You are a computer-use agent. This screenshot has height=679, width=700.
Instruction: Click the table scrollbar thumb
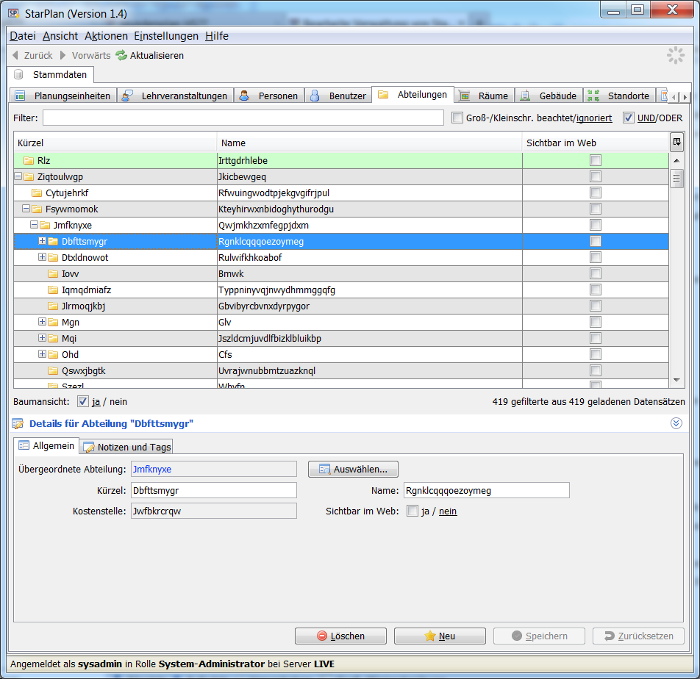[x=677, y=179]
